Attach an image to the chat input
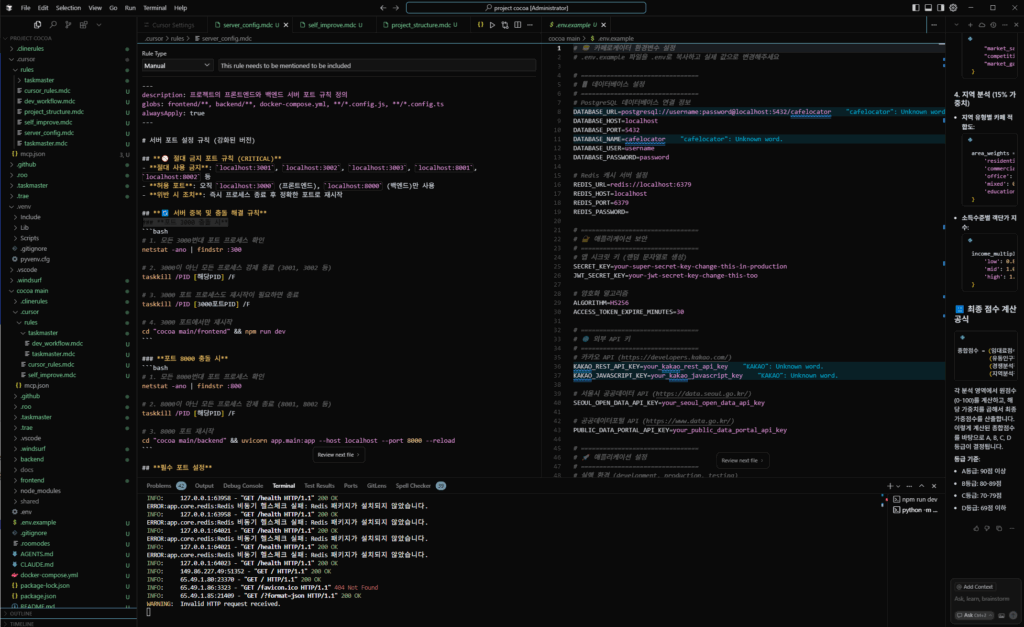This screenshot has width=1024, height=627. [x=1001, y=615]
